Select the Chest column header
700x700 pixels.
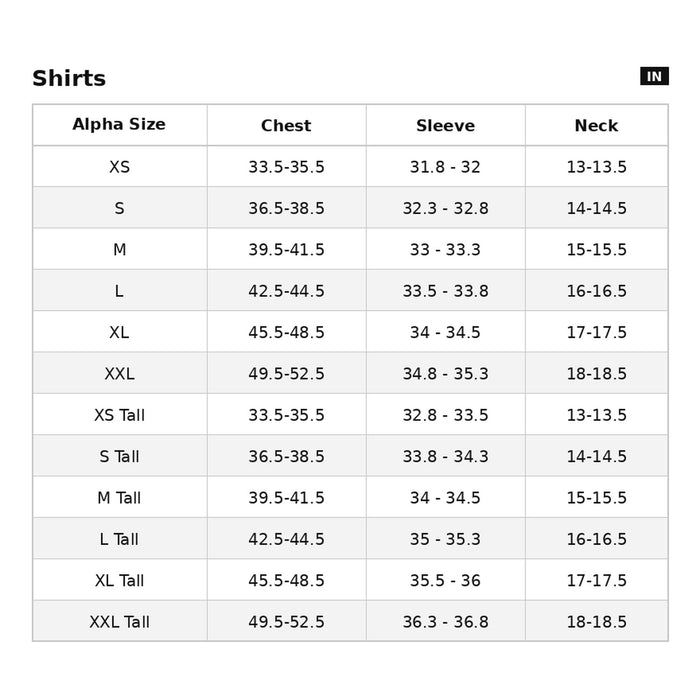[x=286, y=125]
